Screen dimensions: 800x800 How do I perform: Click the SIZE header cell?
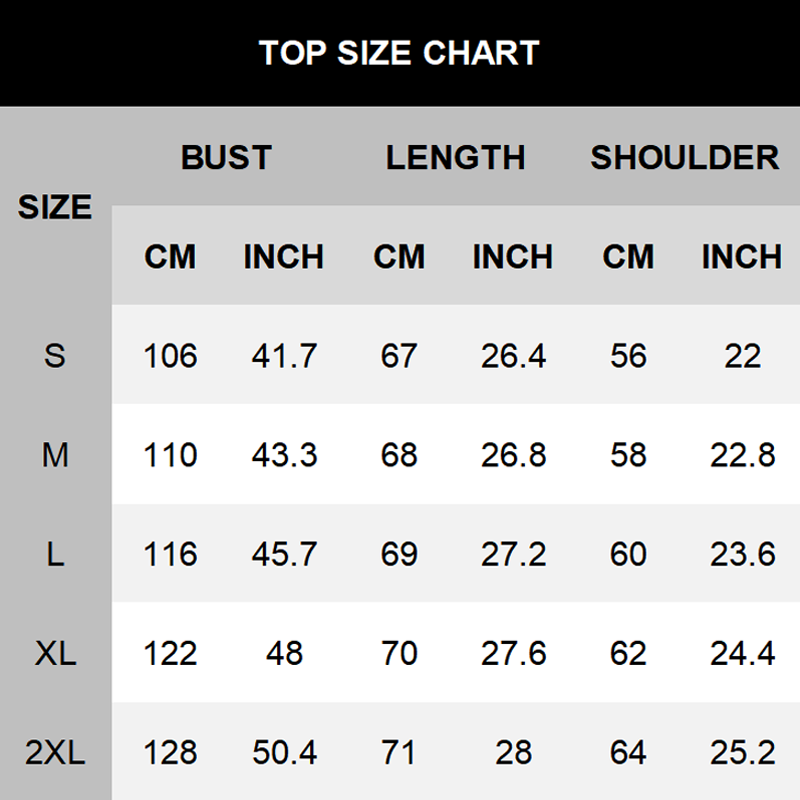click(55, 207)
